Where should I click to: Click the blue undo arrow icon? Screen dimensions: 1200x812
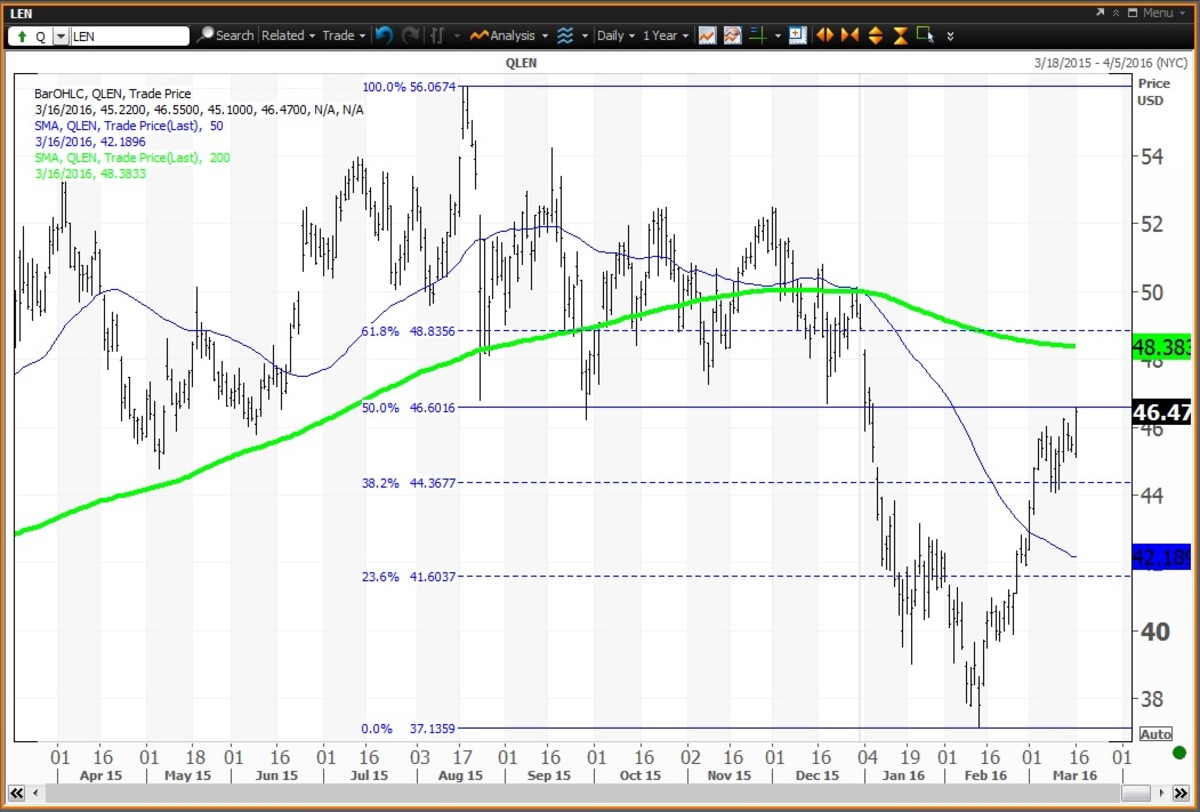click(x=384, y=35)
